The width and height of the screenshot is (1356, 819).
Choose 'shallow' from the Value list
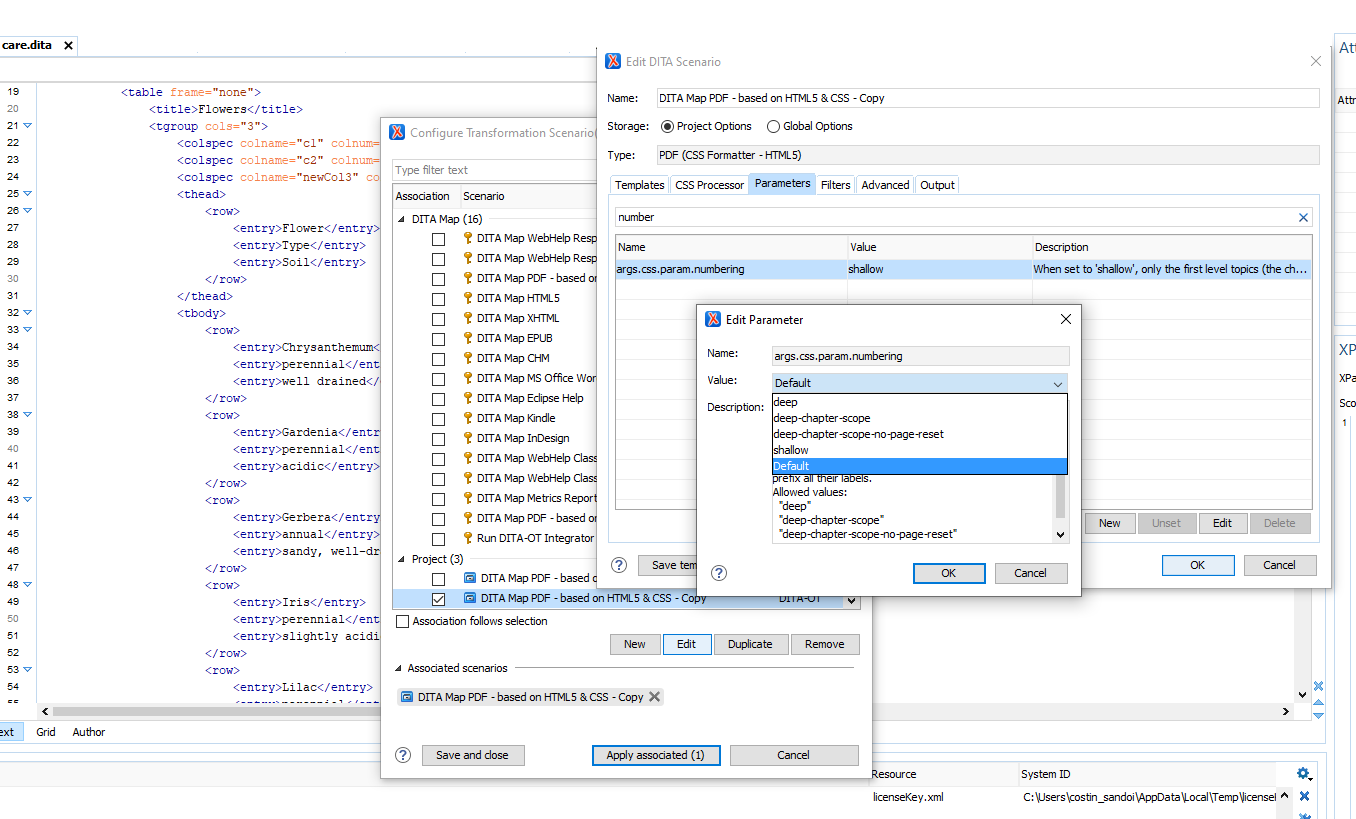click(920, 450)
